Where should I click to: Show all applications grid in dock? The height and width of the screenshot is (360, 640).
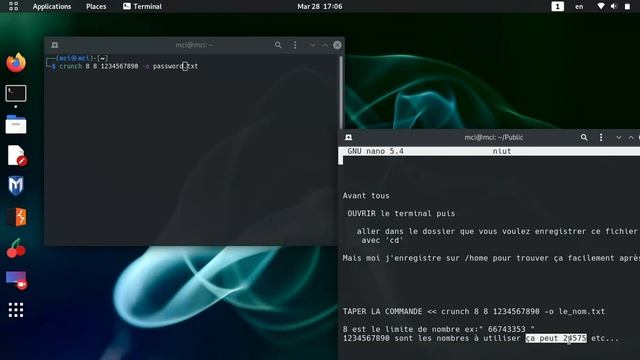(16, 310)
